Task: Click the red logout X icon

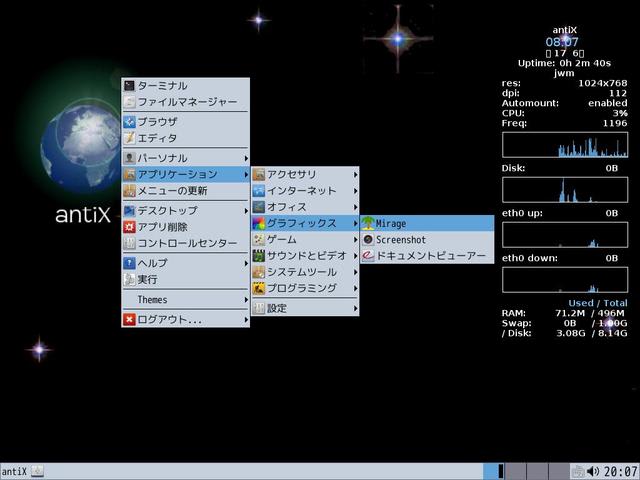Action: coord(129,320)
